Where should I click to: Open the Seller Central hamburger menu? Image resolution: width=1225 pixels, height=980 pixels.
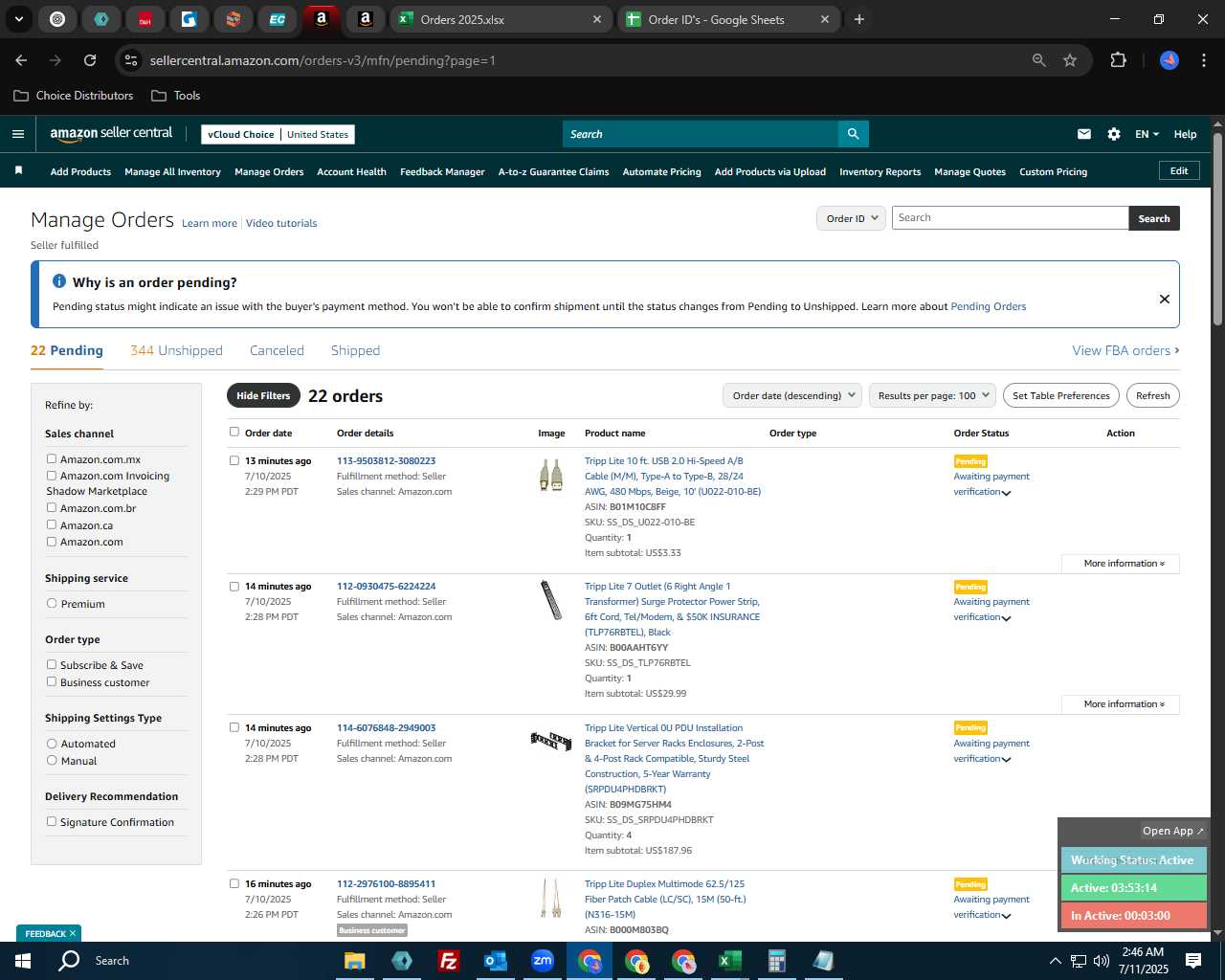[x=18, y=134]
